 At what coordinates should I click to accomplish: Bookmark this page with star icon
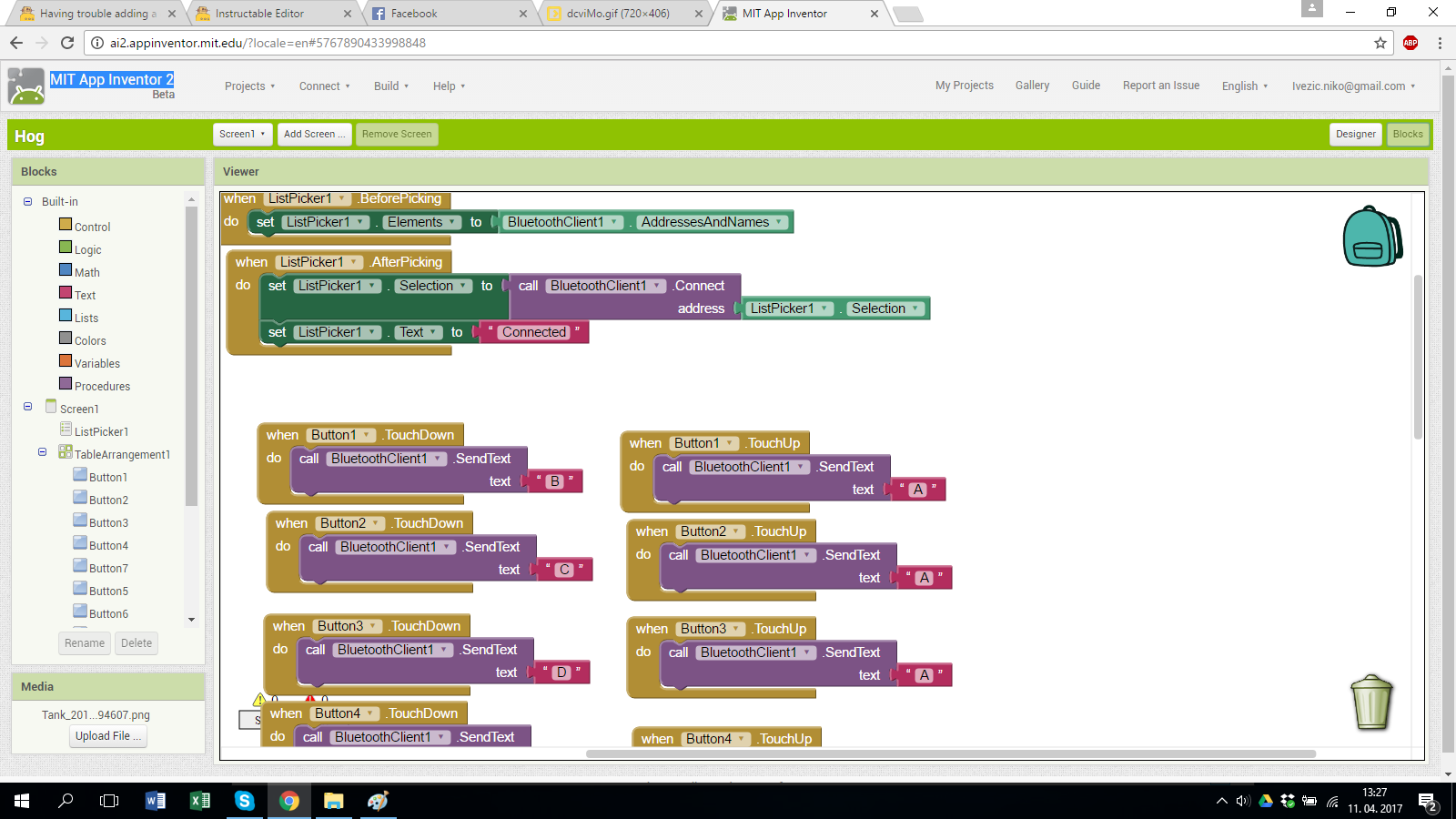1380,43
